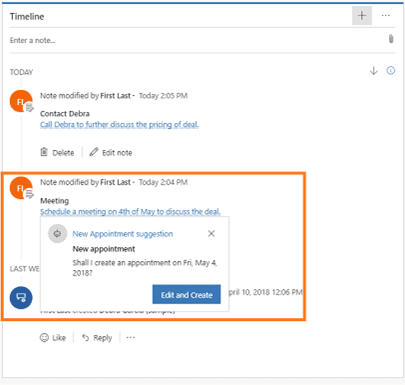The image size is (405, 385).
Task: Click the Timeline heading
Action: click(x=27, y=17)
